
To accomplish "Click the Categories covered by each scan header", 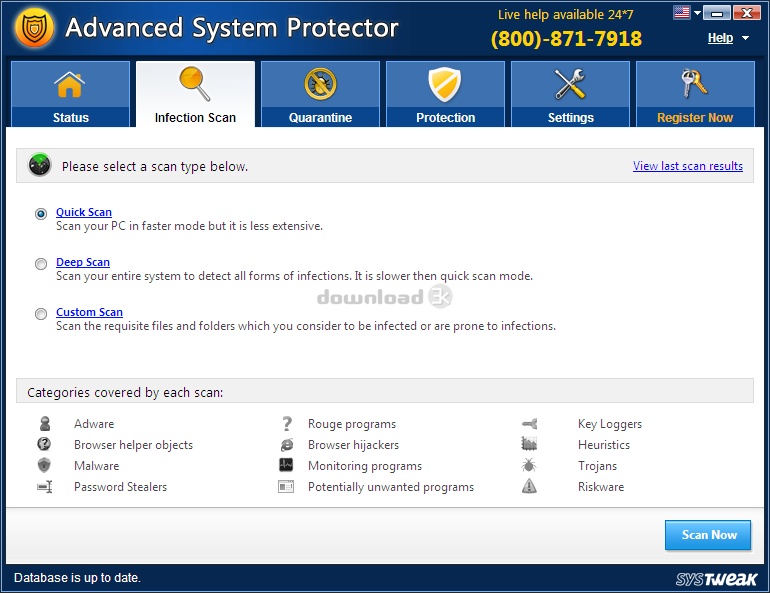I will point(125,393).
